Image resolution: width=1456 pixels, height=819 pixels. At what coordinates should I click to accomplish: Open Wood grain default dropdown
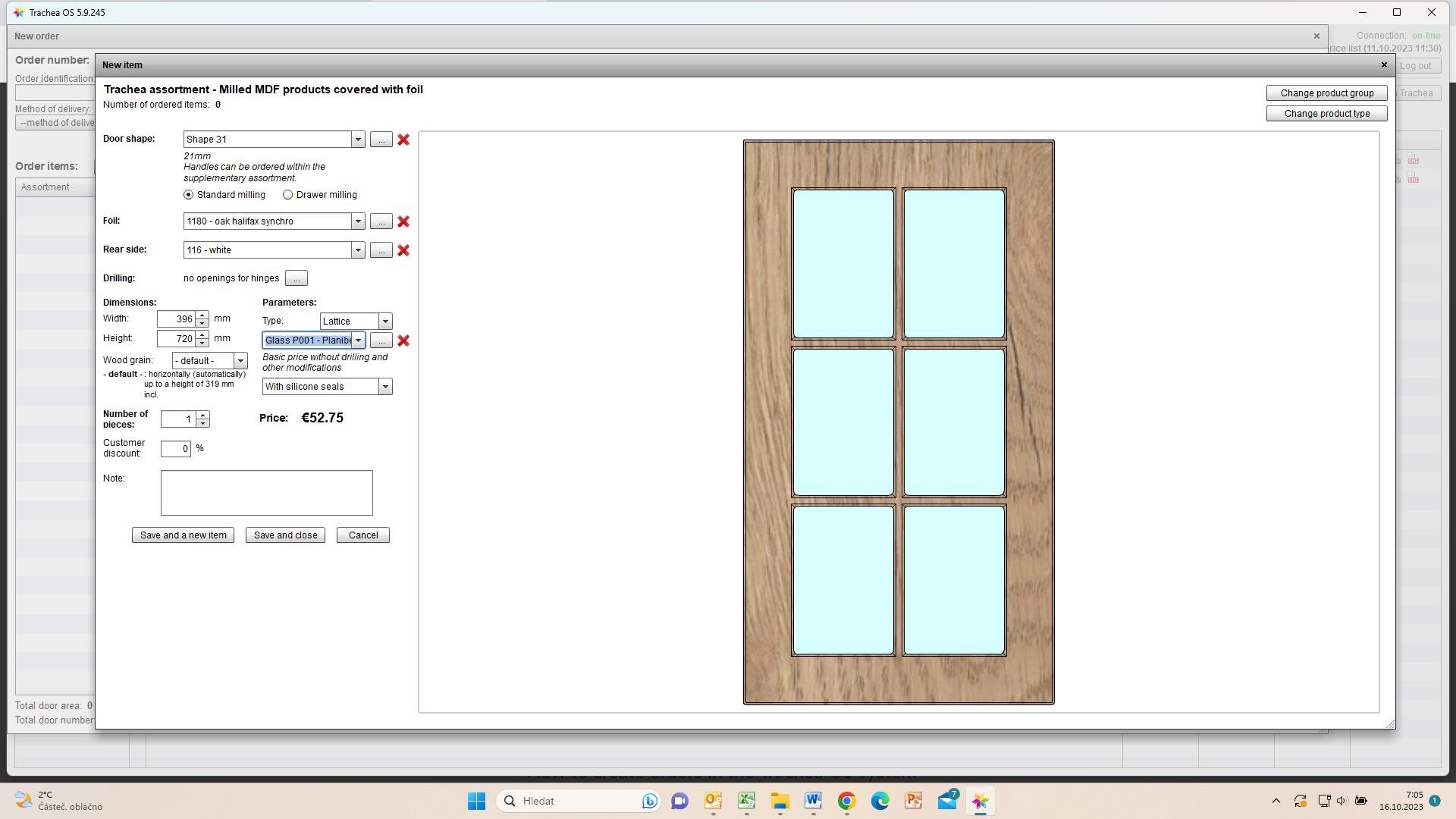tap(240, 361)
